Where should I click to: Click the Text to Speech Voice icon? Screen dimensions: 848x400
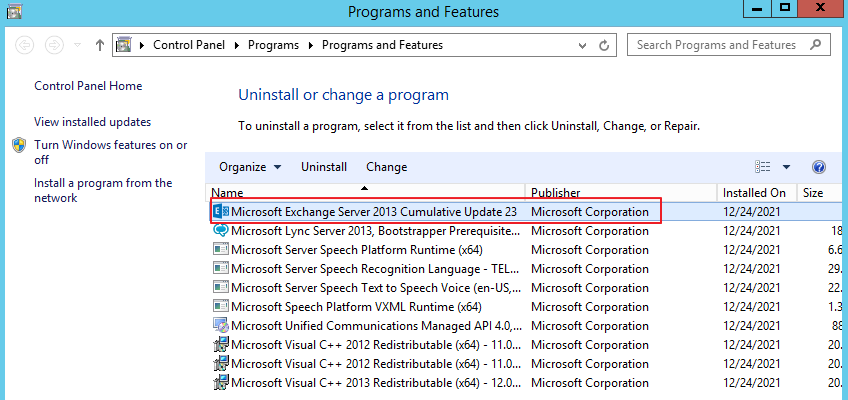(221, 288)
